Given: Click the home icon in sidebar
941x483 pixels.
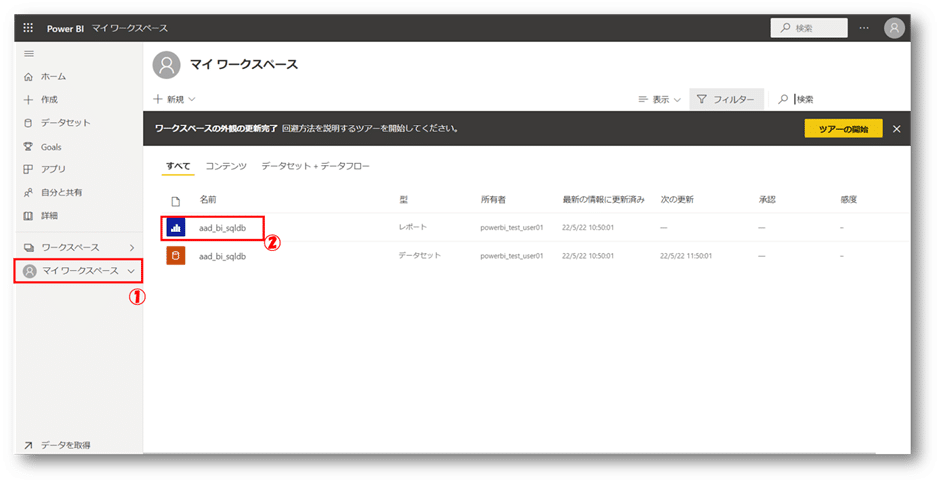Looking at the screenshot, I should (x=28, y=77).
